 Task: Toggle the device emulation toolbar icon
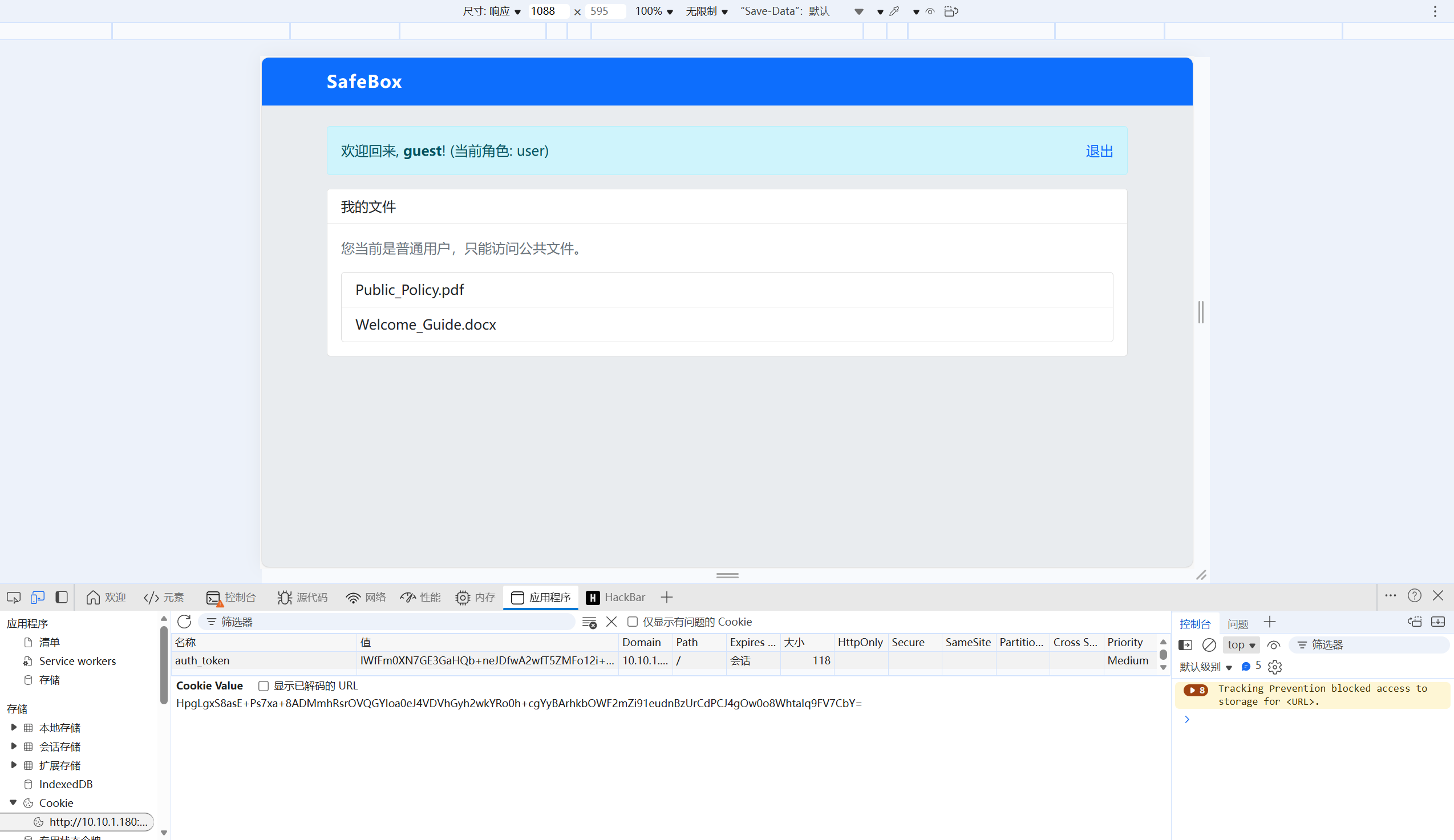38,597
